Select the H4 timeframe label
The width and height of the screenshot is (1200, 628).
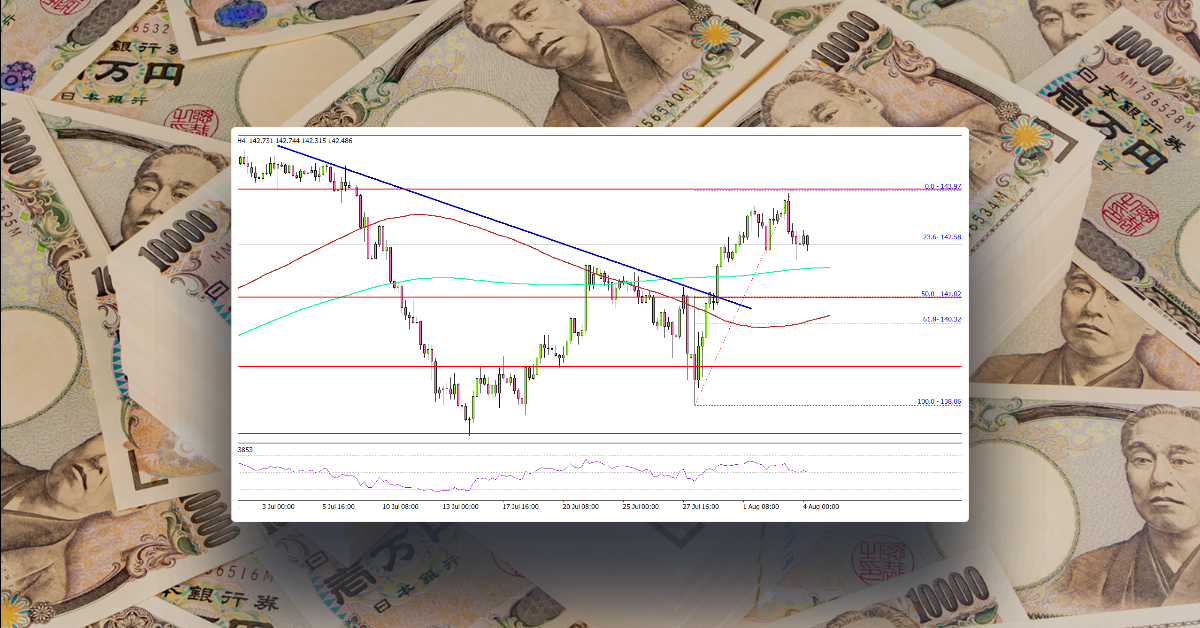tap(241, 141)
